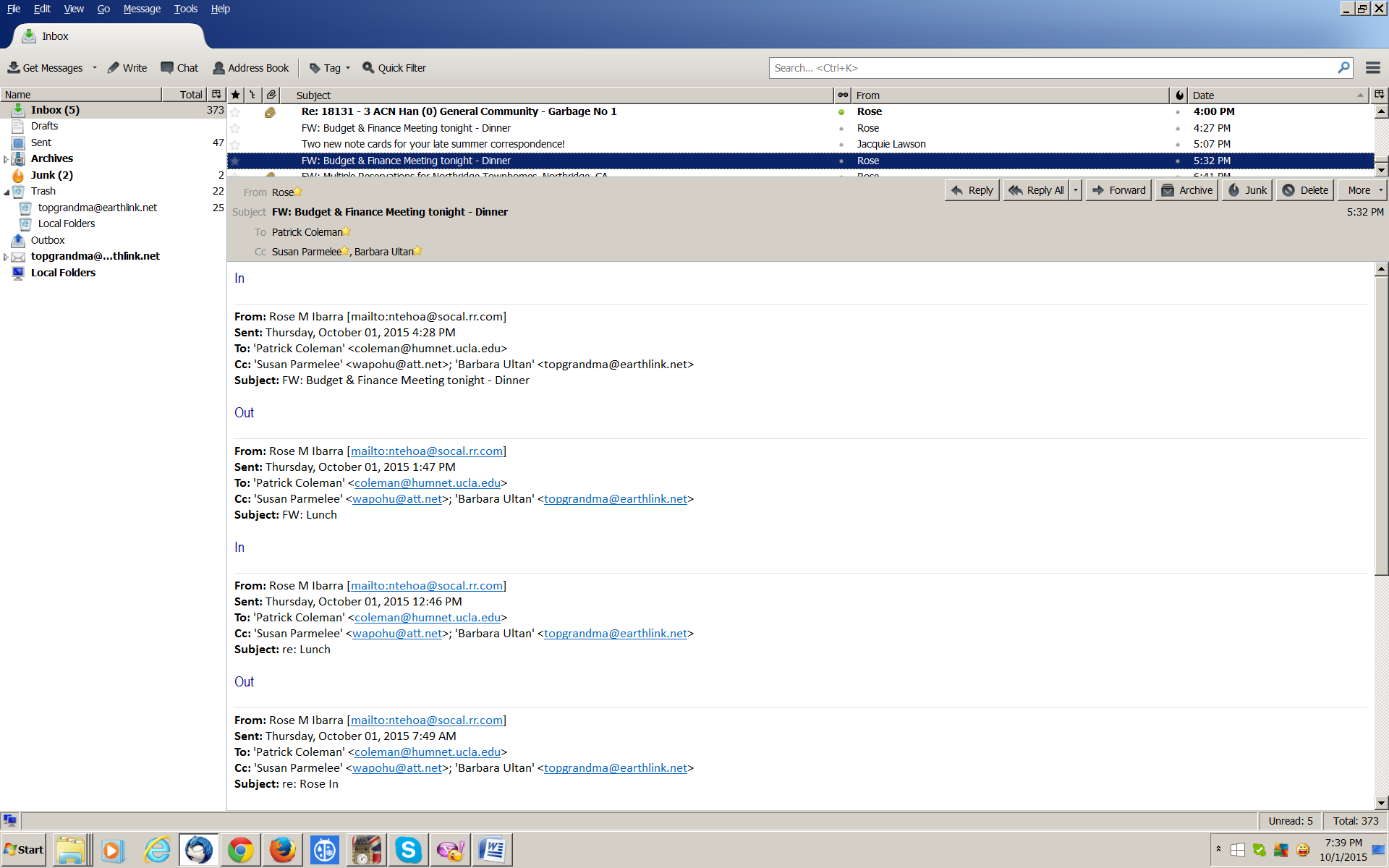Open Skype from the taskbar
Image resolution: width=1389 pixels, height=868 pixels.
click(x=408, y=849)
